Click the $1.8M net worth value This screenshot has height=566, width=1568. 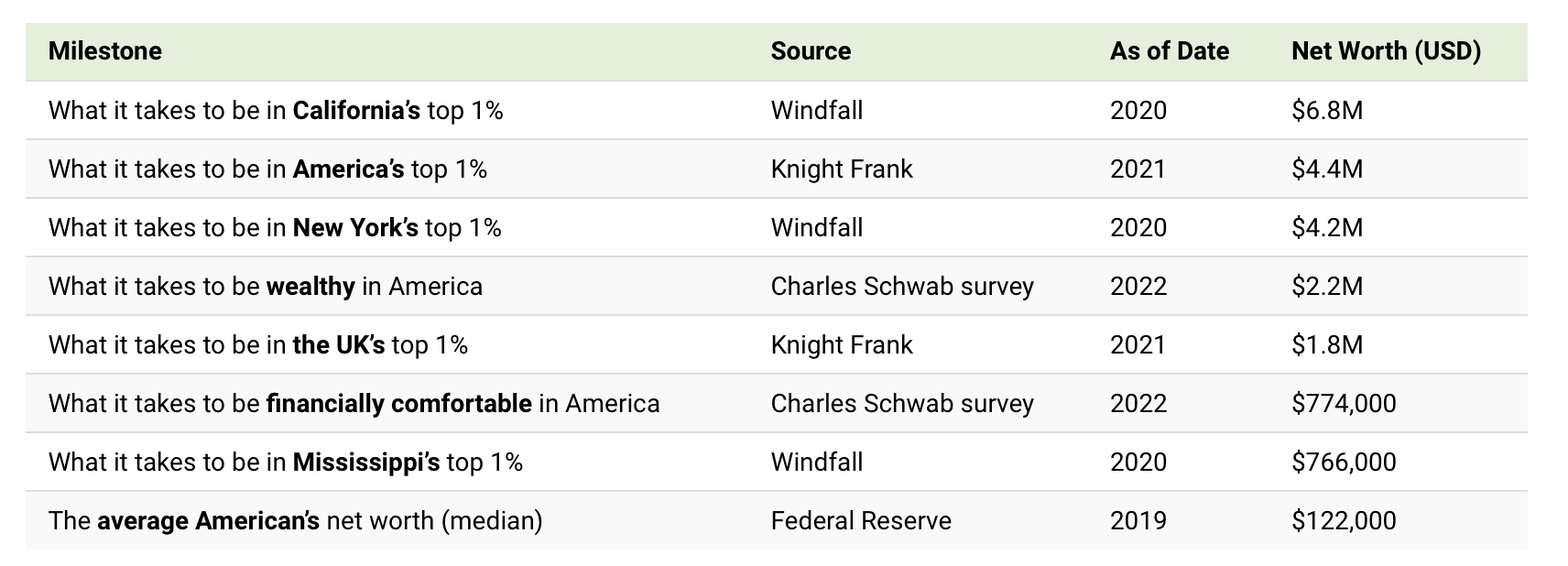point(1327,345)
